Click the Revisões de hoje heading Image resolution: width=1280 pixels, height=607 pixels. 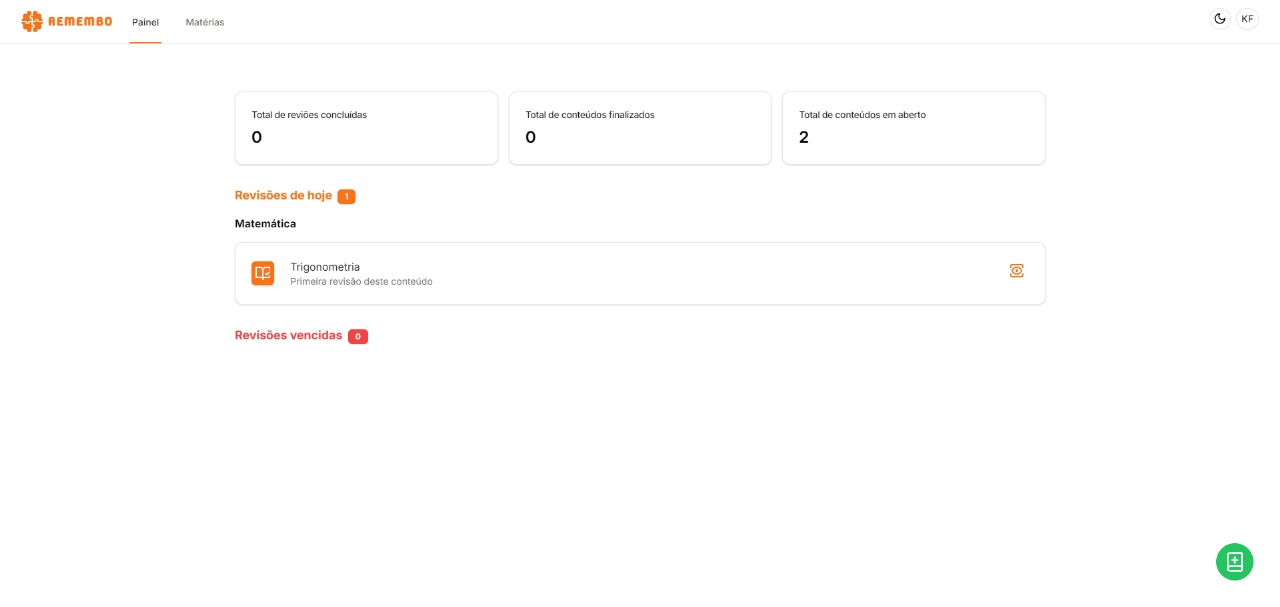pos(283,196)
